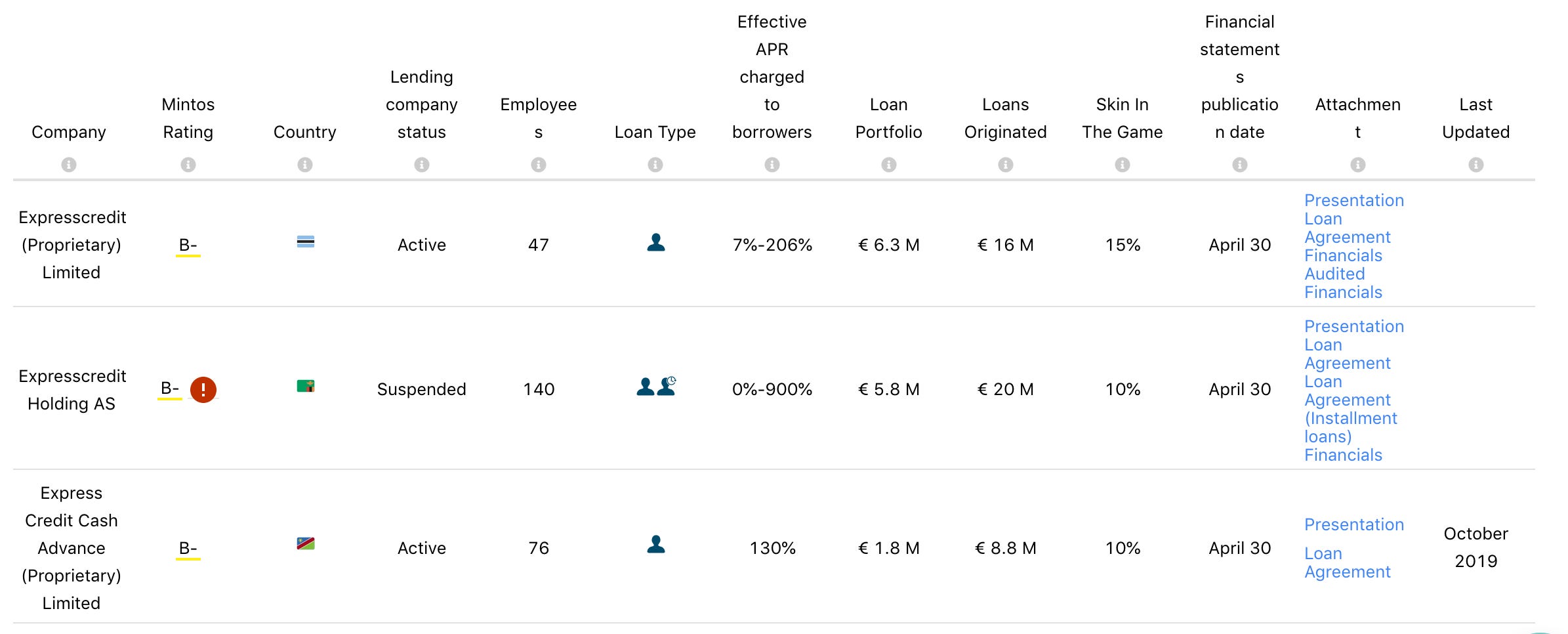Viewport: 1568px width, 634px height.
Task: Click info icon under Skin In The Game
Action: [1123, 165]
